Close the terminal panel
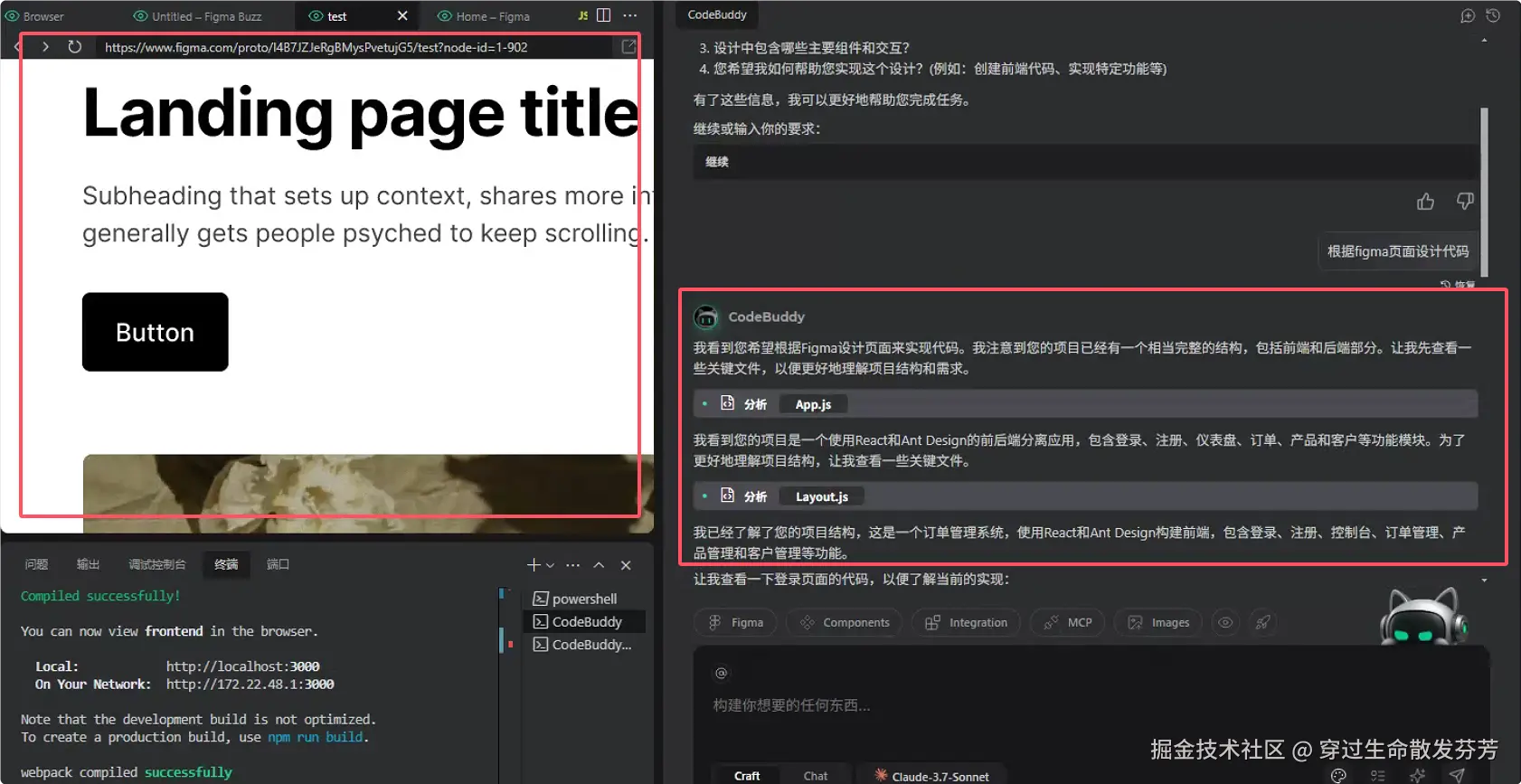This screenshot has width=1521, height=784. pyautogui.click(x=626, y=565)
